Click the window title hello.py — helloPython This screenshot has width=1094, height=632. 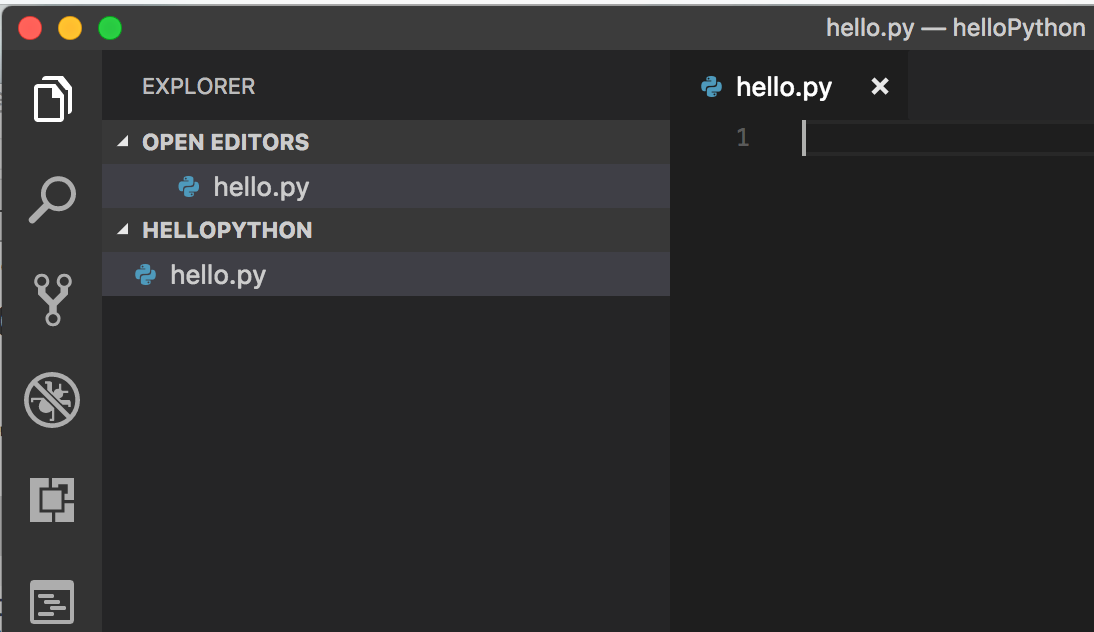956,28
